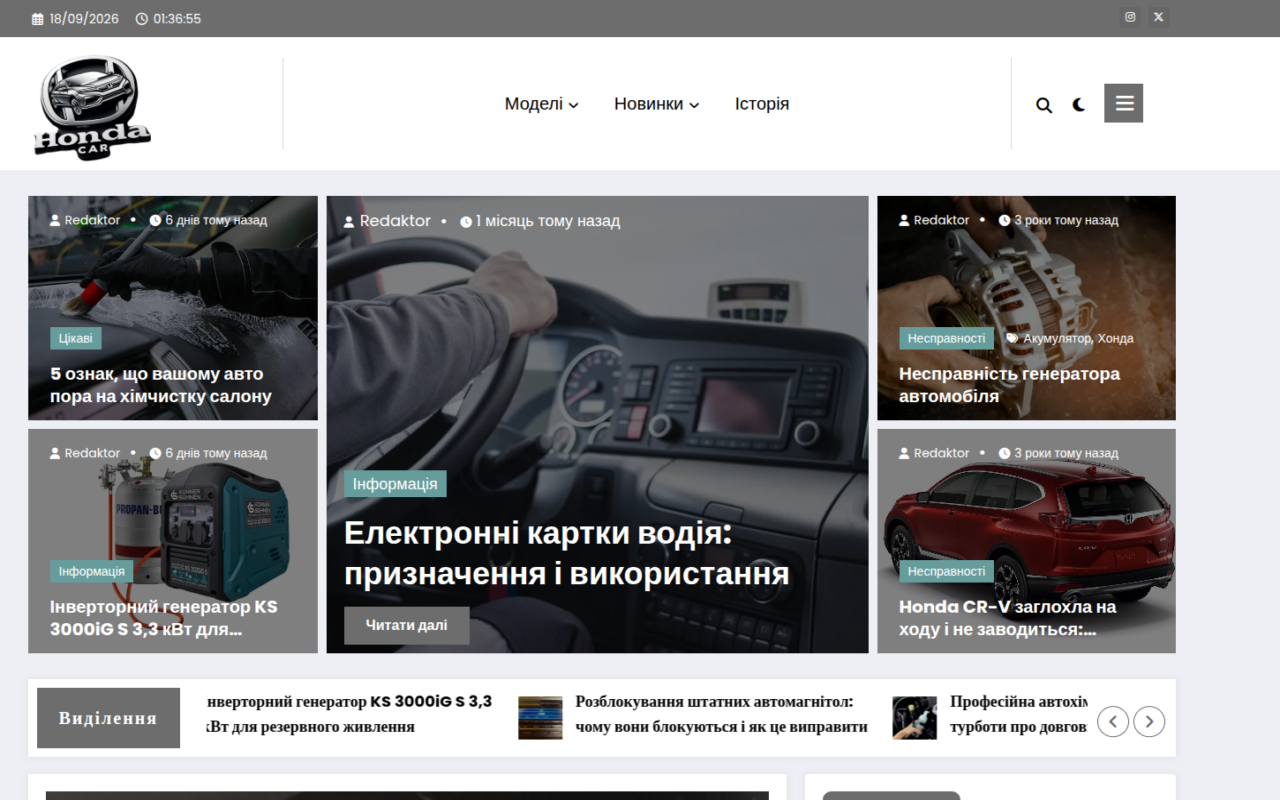1280x800 pixels.
Task: Open the Instagram link in top bar
Action: 1130,17
